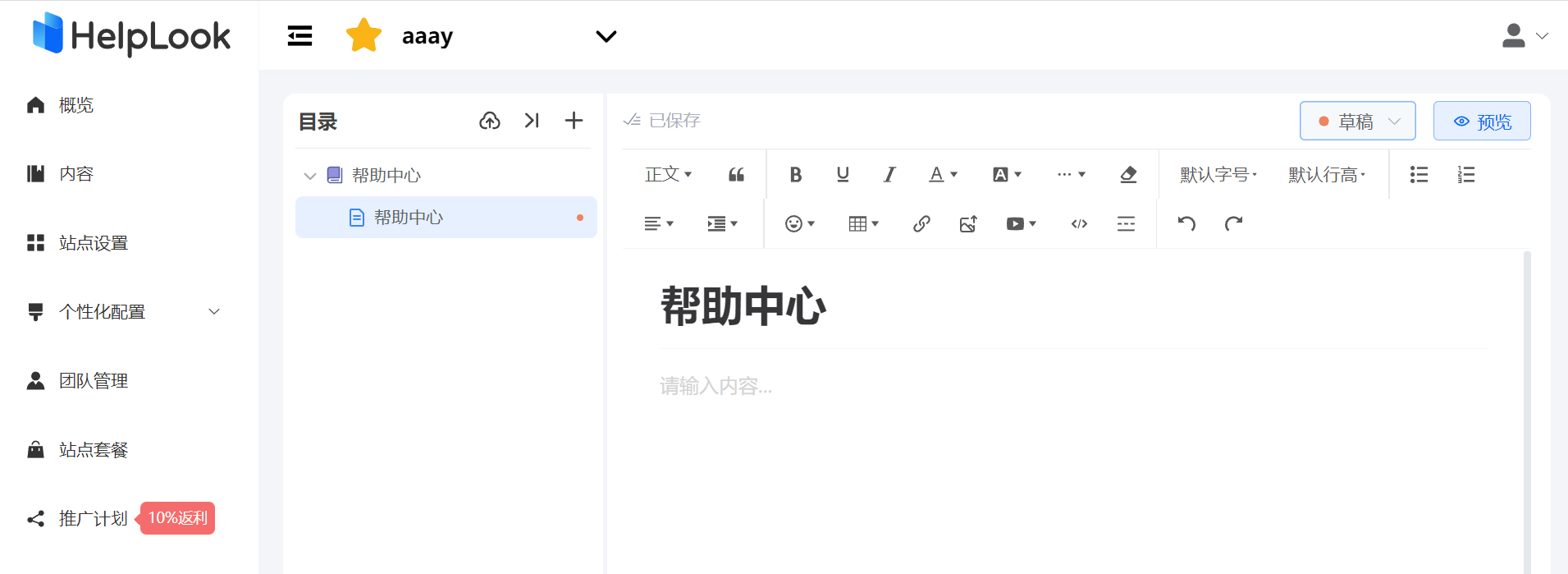Click the 已保存 saved status text

point(674,121)
